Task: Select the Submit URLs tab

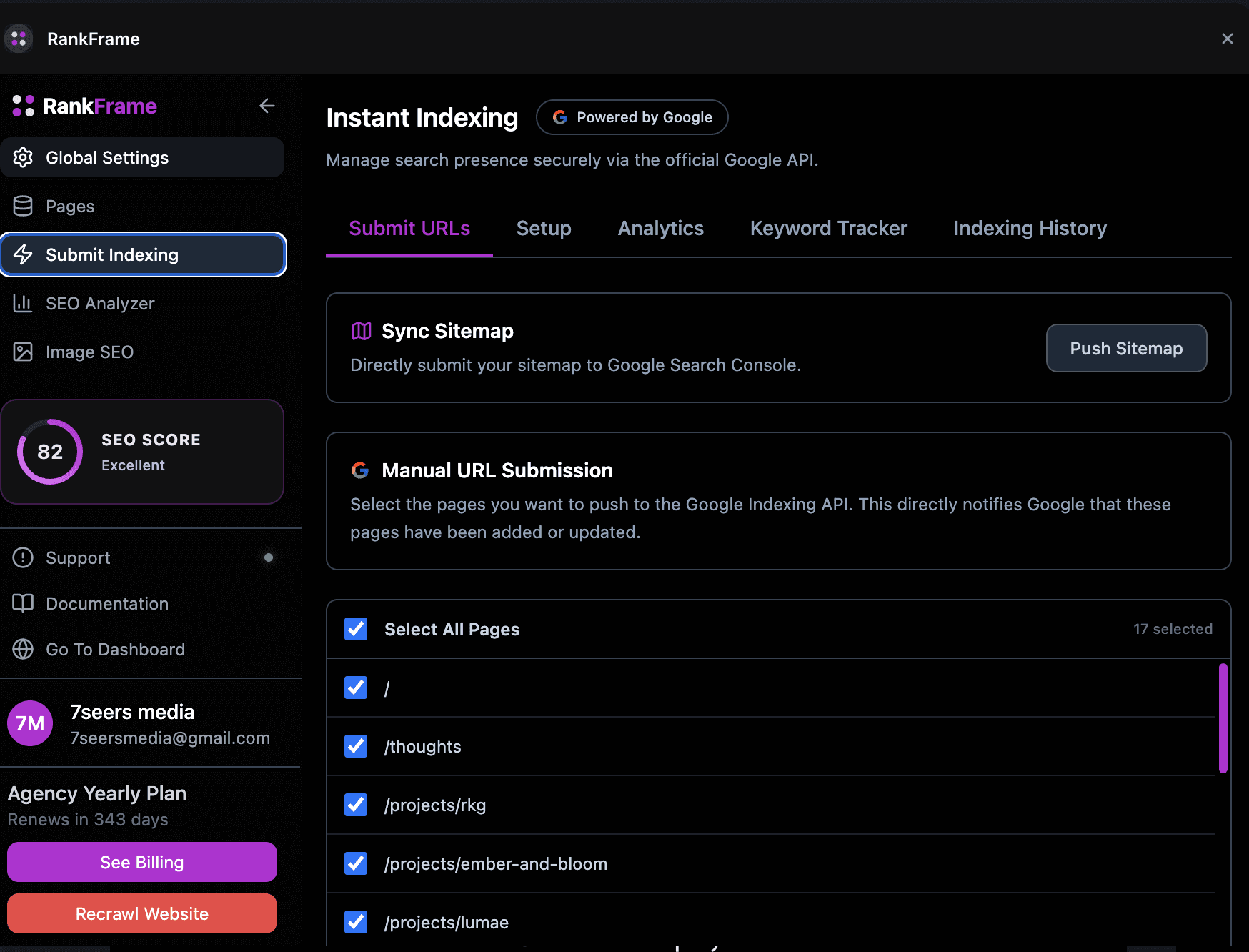Action: click(409, 229)
